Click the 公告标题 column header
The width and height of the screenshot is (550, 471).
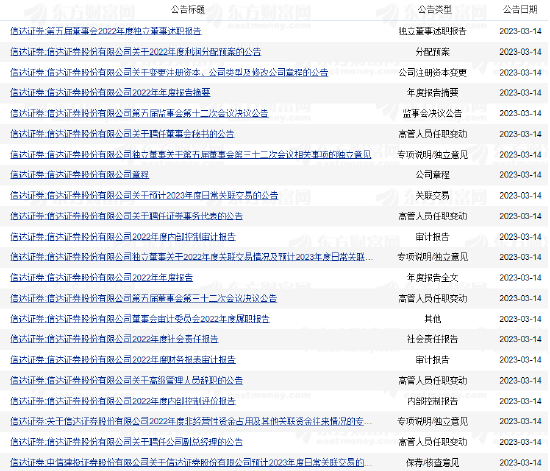coord(188,9)
